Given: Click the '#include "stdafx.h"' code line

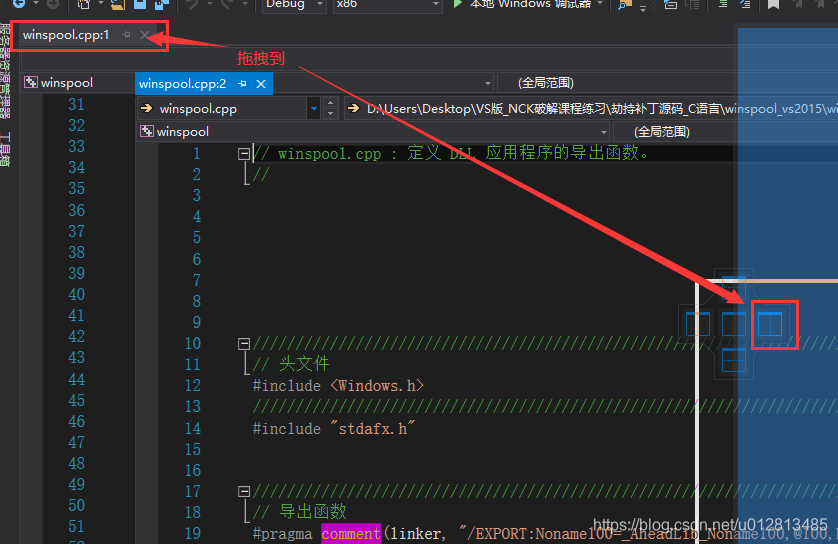Looking at the screenshot, I should pos(333,429).
